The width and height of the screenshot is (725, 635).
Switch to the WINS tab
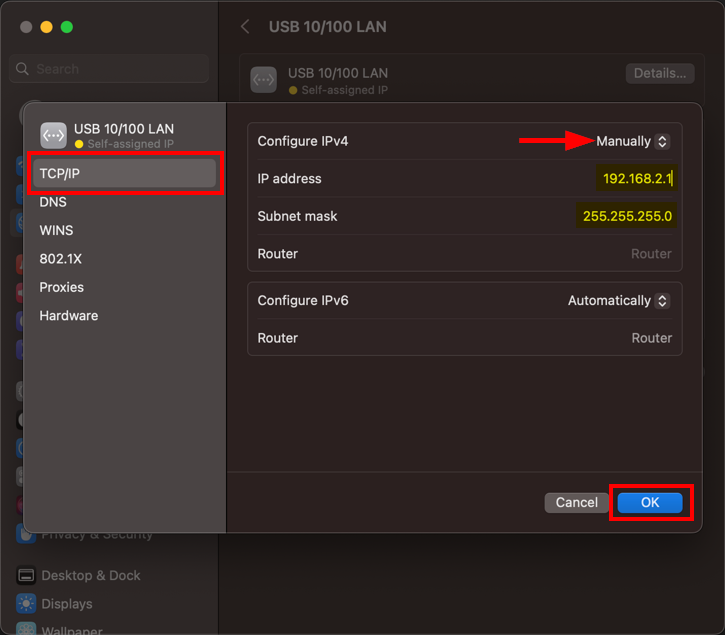tap(56, 230)
